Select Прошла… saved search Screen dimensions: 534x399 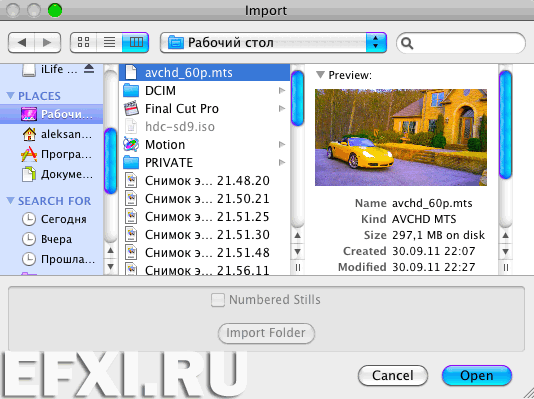(x=51, y=259)
